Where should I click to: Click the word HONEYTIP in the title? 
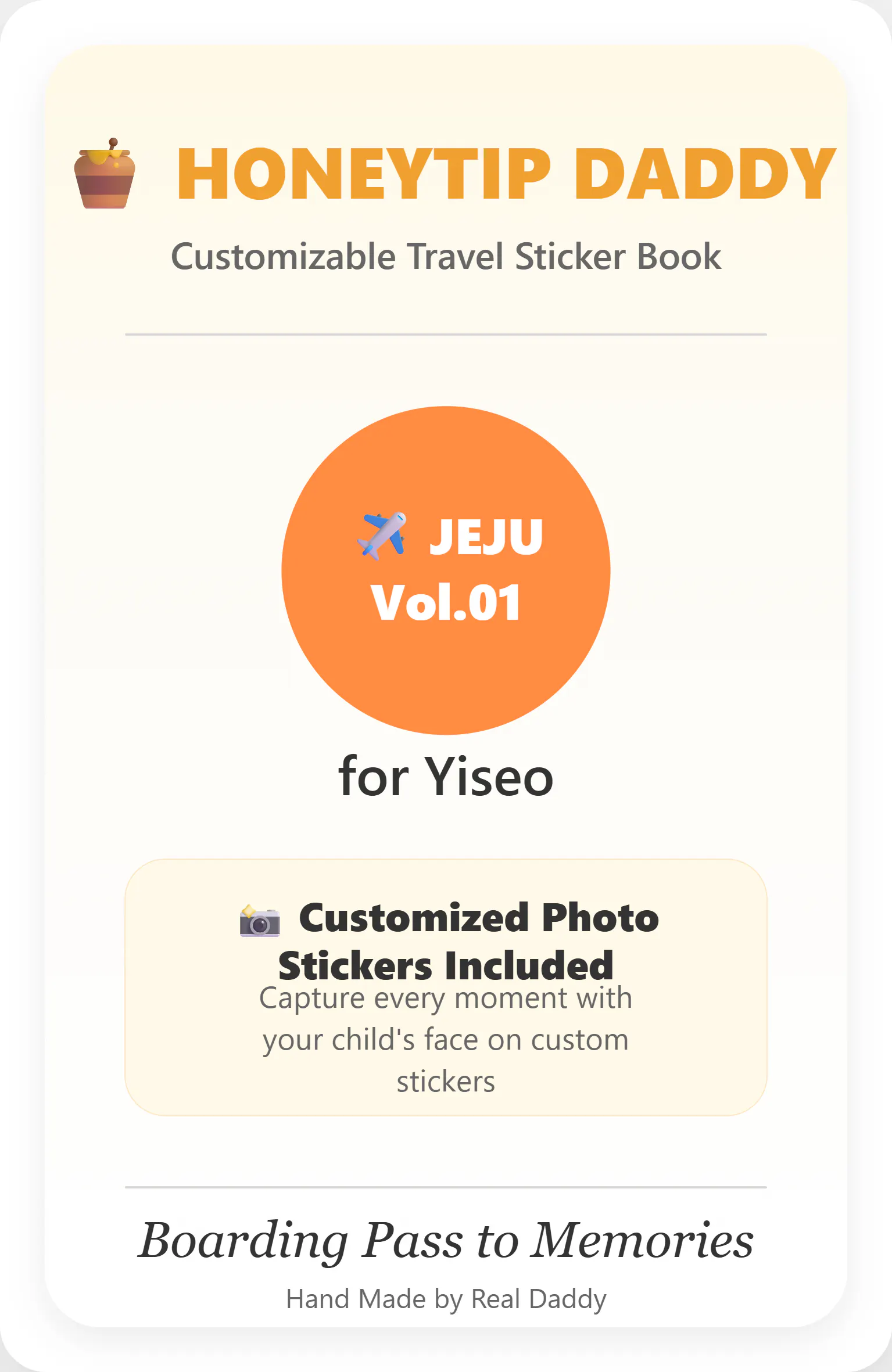coord(364,174)
